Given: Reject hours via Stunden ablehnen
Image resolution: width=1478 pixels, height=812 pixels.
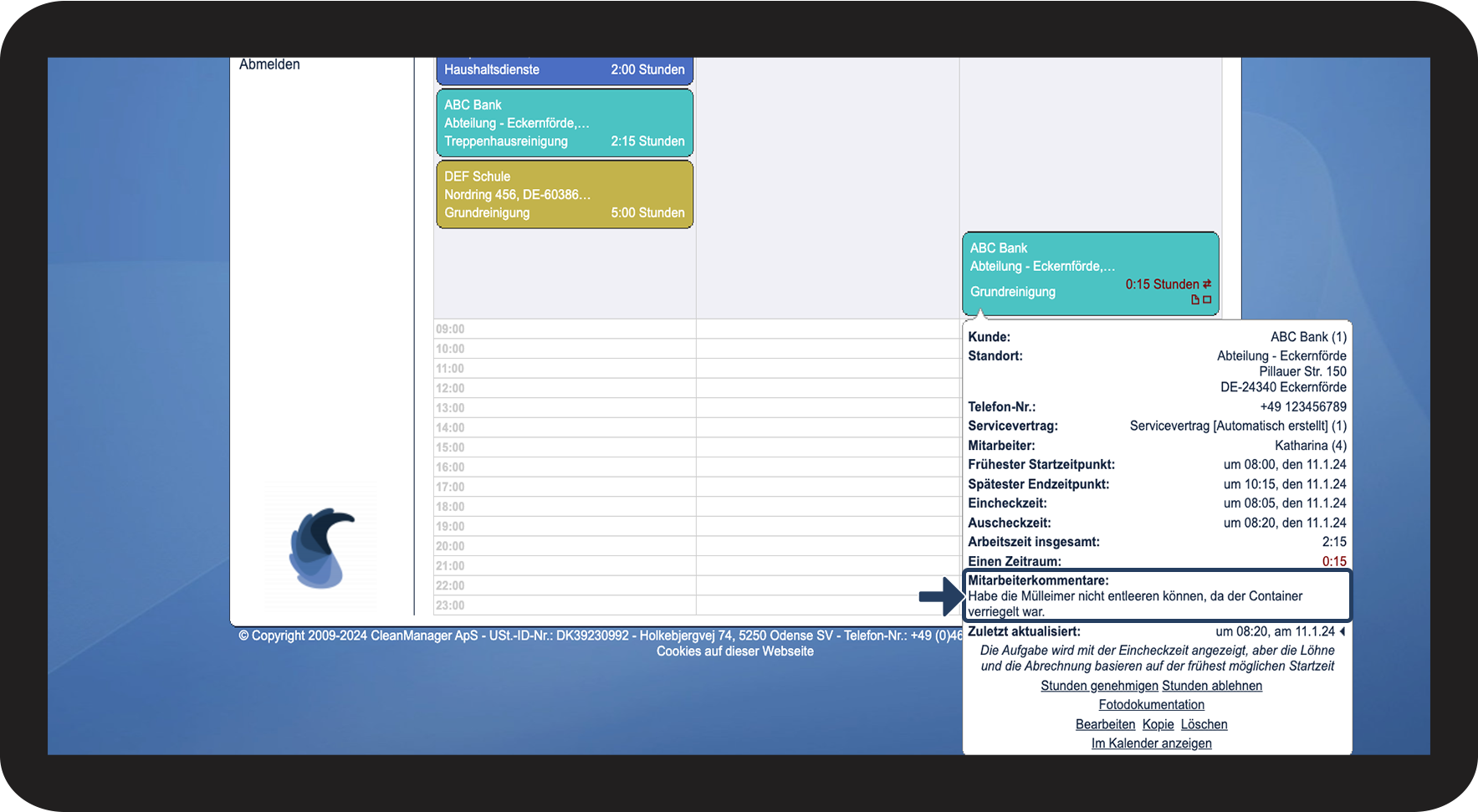Looking at the screenshot, I should tap(1212, 686).
